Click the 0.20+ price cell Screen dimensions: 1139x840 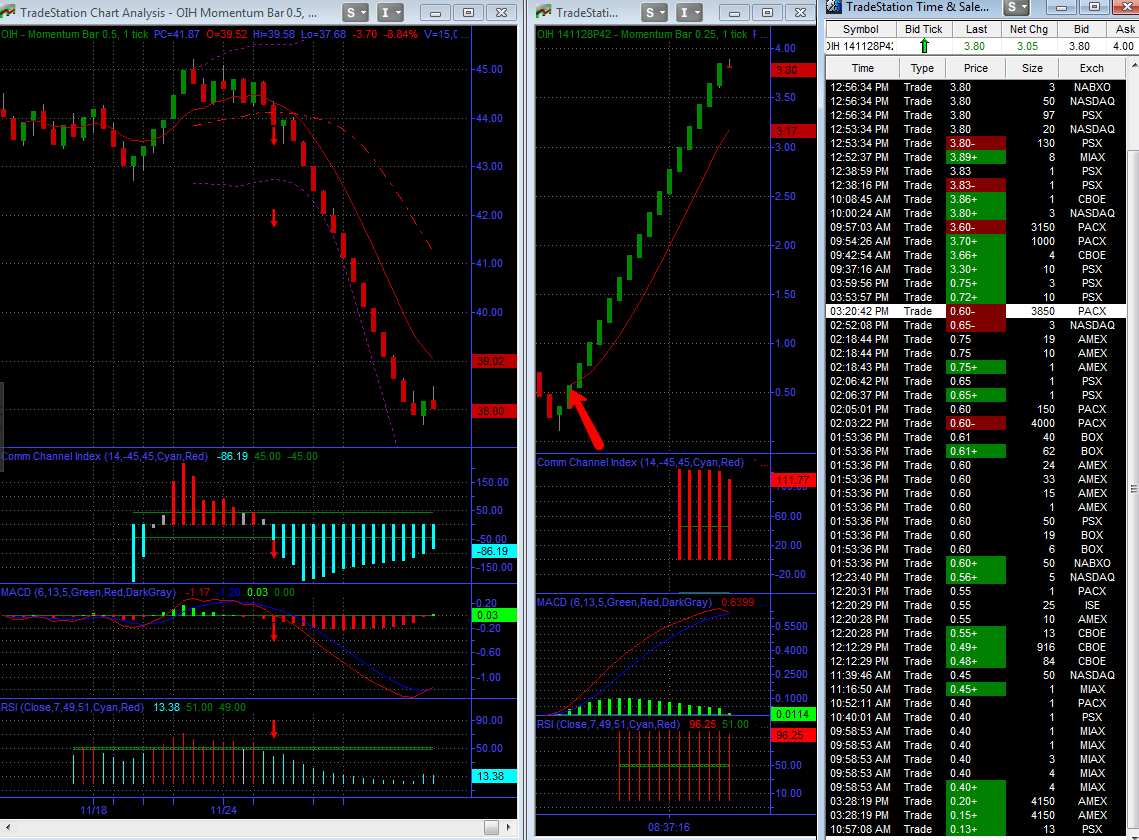(x=976, y=801)
